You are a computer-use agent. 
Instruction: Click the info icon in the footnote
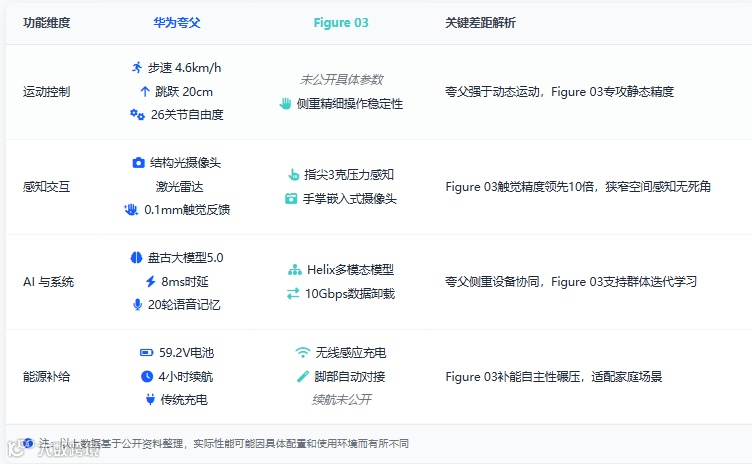pos(28,443)
